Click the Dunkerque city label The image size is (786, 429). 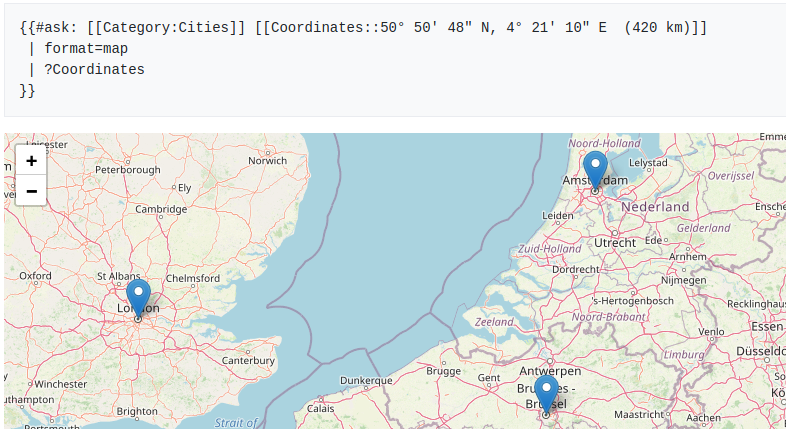click(366, 381)
